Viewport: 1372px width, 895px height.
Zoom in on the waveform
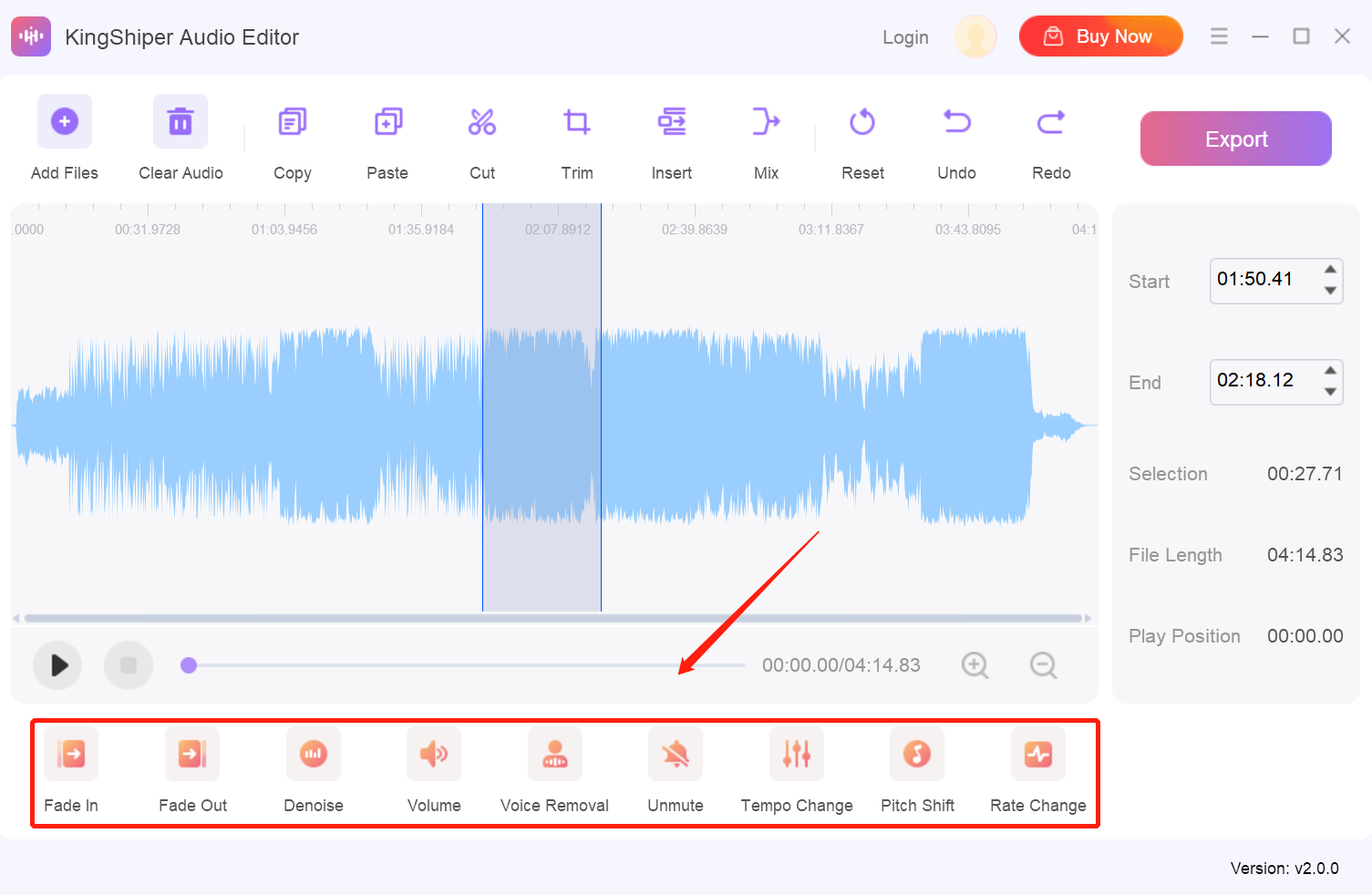[975, 665]
